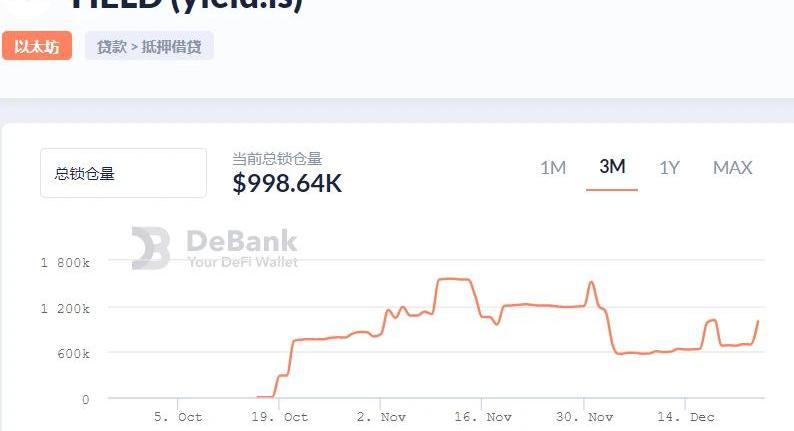794x431 pixels.
Task: Click the 600k y-axis label
Action: (71, 353)
